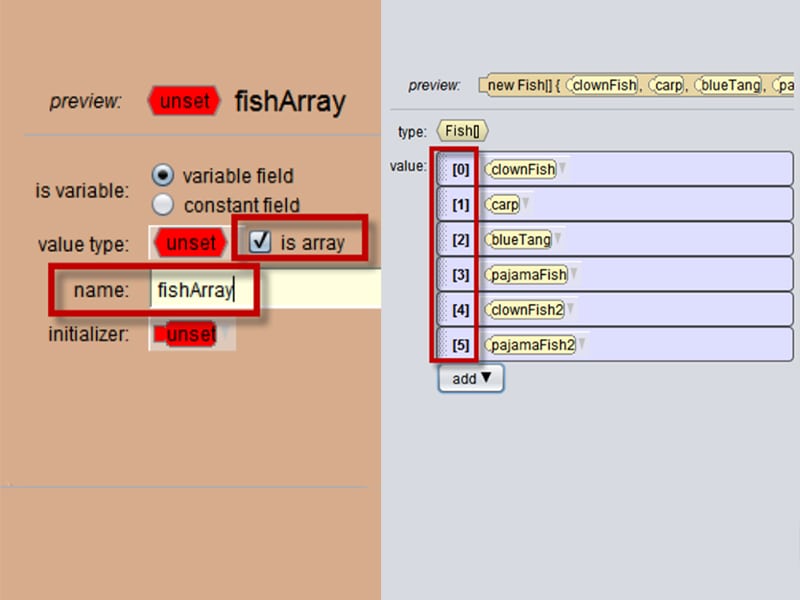Viewport: 800px width, 600px height.
Task: Open dropdown arrow next to pajamaFish at index 3
Action: tap(573, 273)
